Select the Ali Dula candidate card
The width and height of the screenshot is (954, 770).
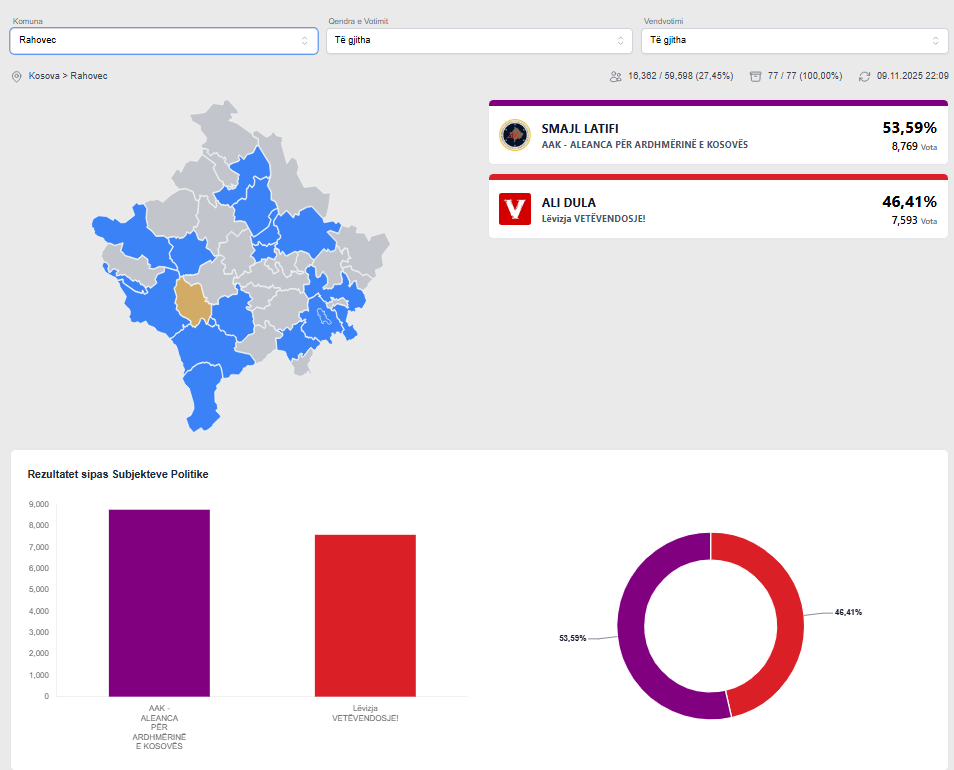point(718,209)
